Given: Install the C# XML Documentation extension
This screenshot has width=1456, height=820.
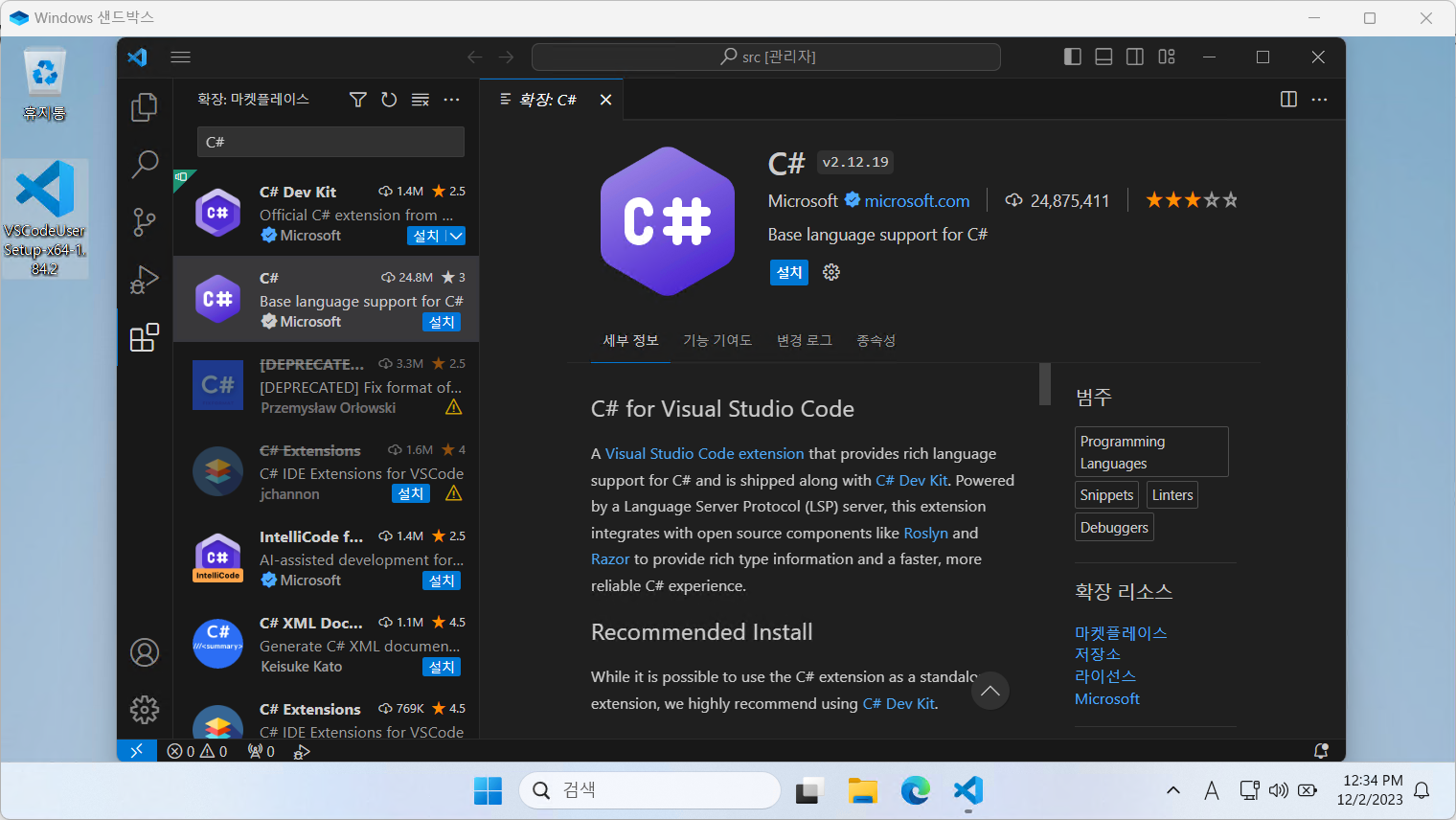Looking at the screenshot, I should coord(442,667).
